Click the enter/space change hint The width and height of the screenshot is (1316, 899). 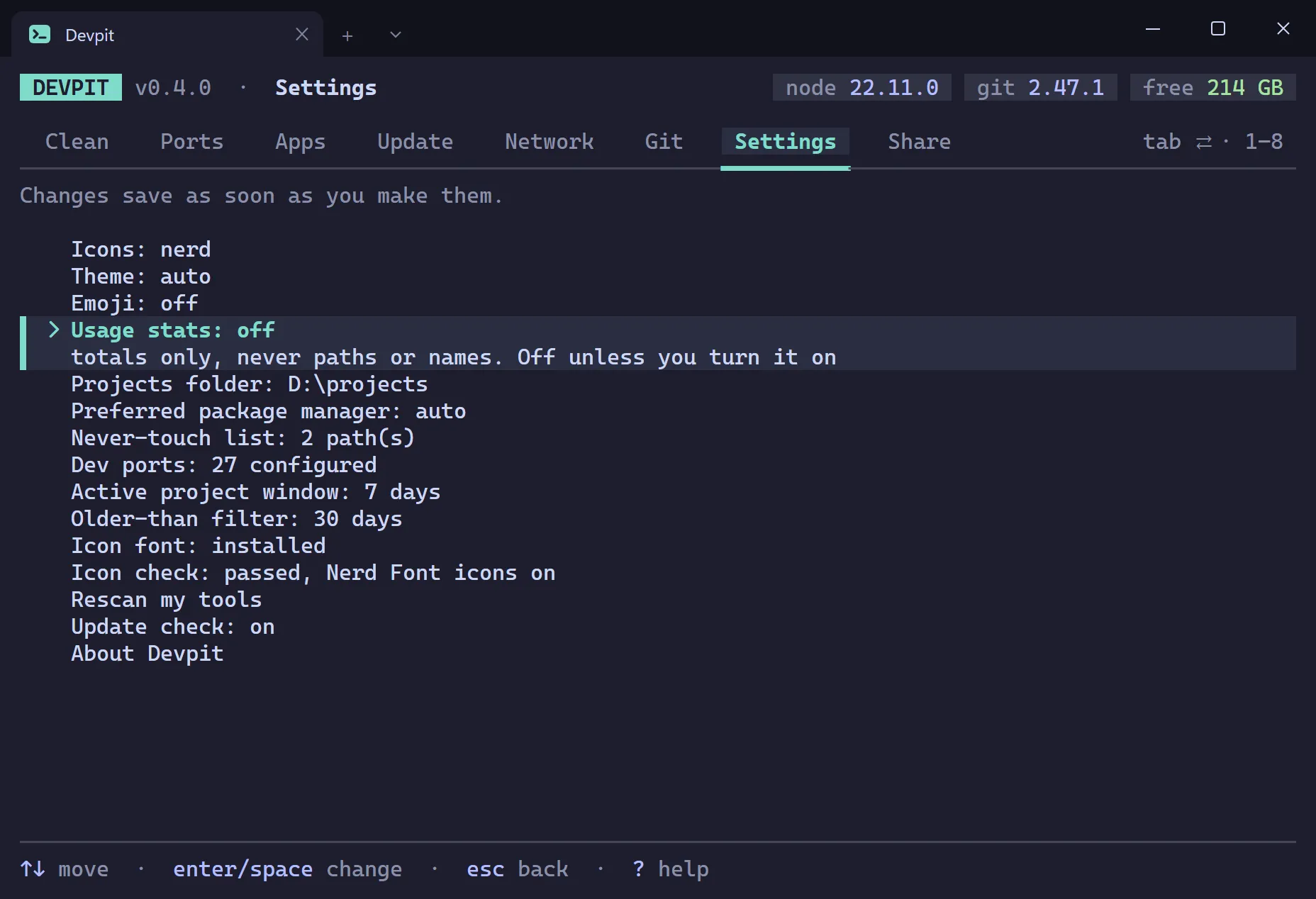coord(288,869)
